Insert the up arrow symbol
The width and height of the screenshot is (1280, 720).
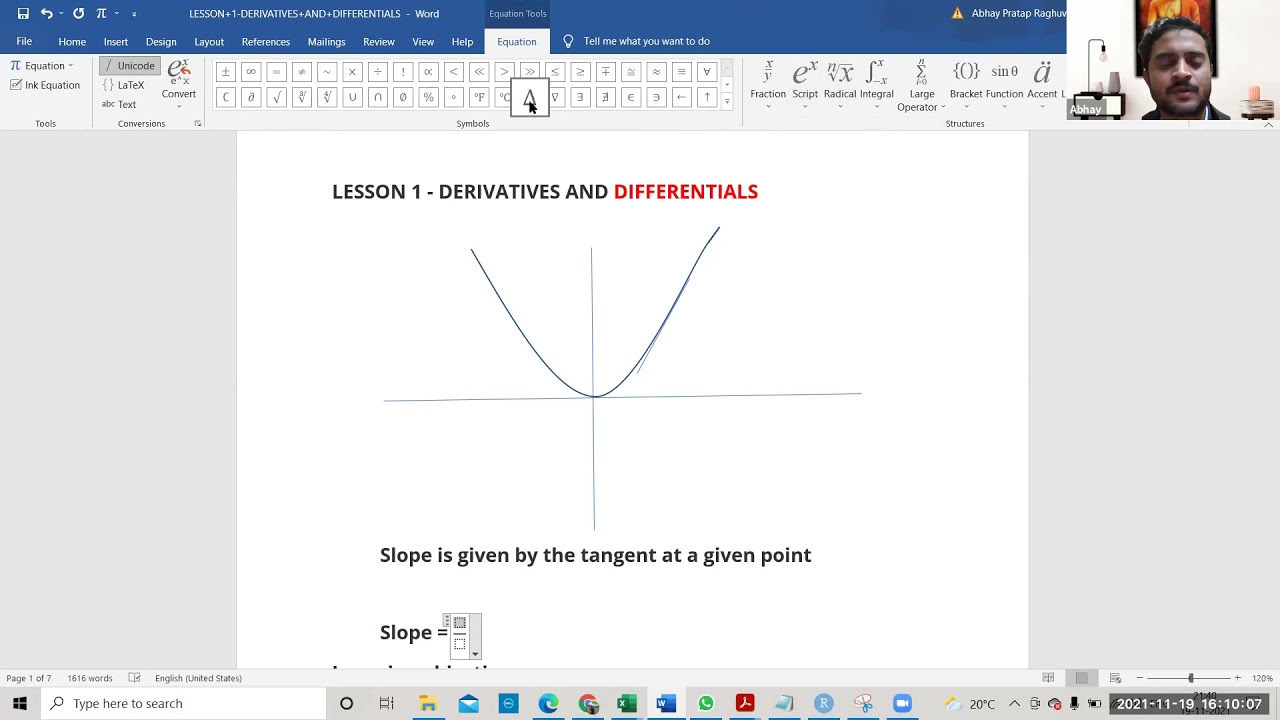point(707,97)
